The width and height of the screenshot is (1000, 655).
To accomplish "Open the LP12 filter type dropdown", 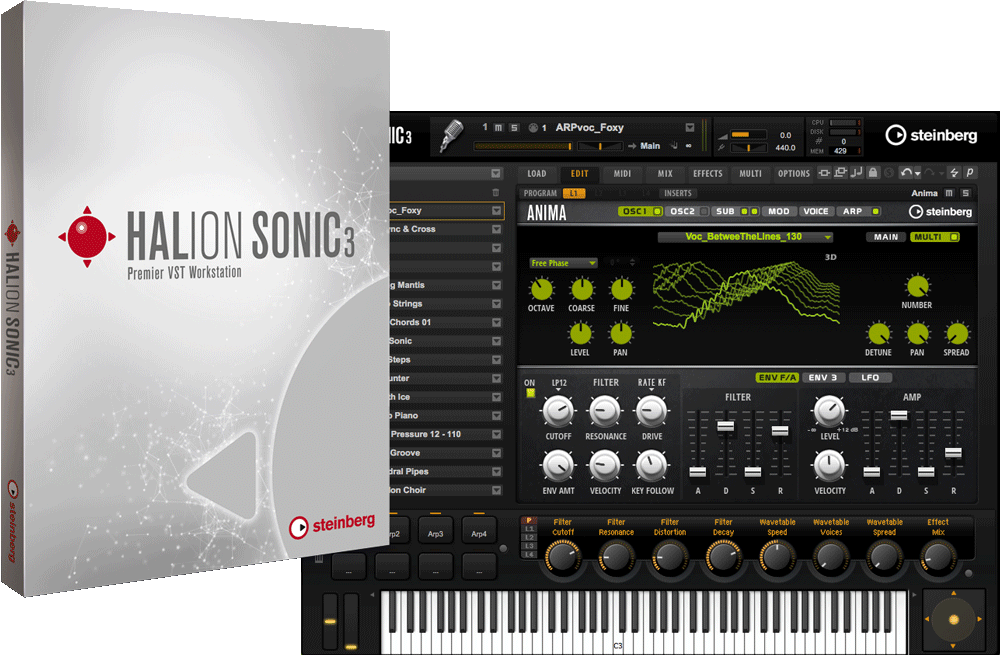I will point(559,384).
